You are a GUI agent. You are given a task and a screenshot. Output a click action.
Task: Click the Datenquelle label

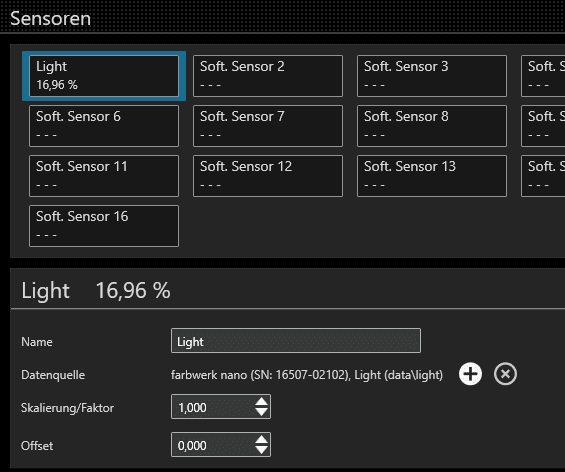click(x=53, y=375)
